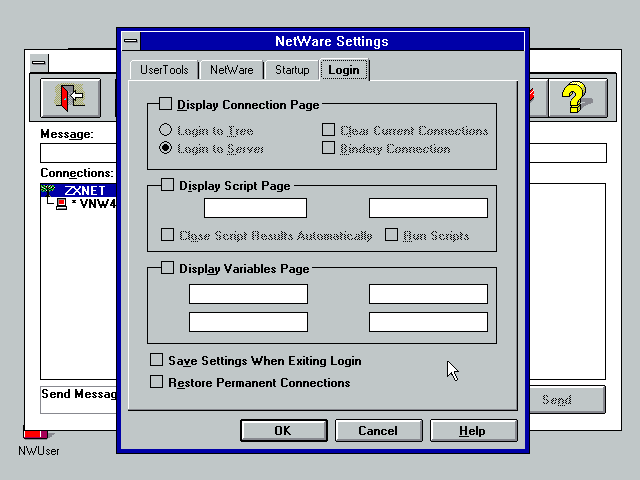Check Save Settings When Exiting Login
Screen dimensions: 640x480
coord(156,360)
